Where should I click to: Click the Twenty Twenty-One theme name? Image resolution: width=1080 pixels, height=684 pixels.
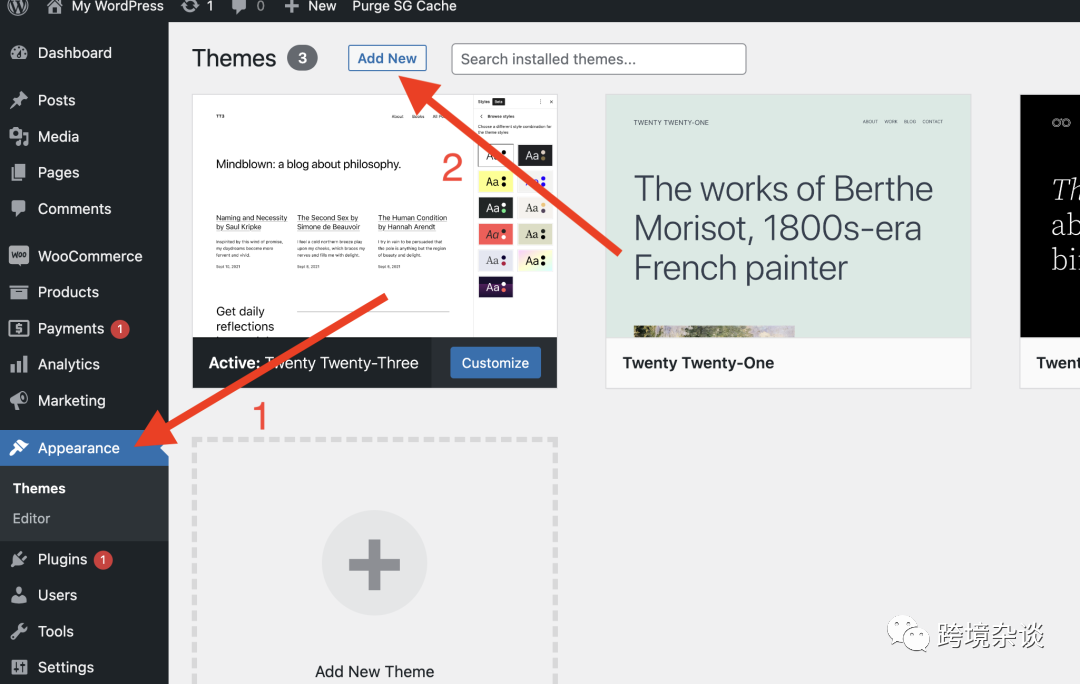(x=698, y=363)
